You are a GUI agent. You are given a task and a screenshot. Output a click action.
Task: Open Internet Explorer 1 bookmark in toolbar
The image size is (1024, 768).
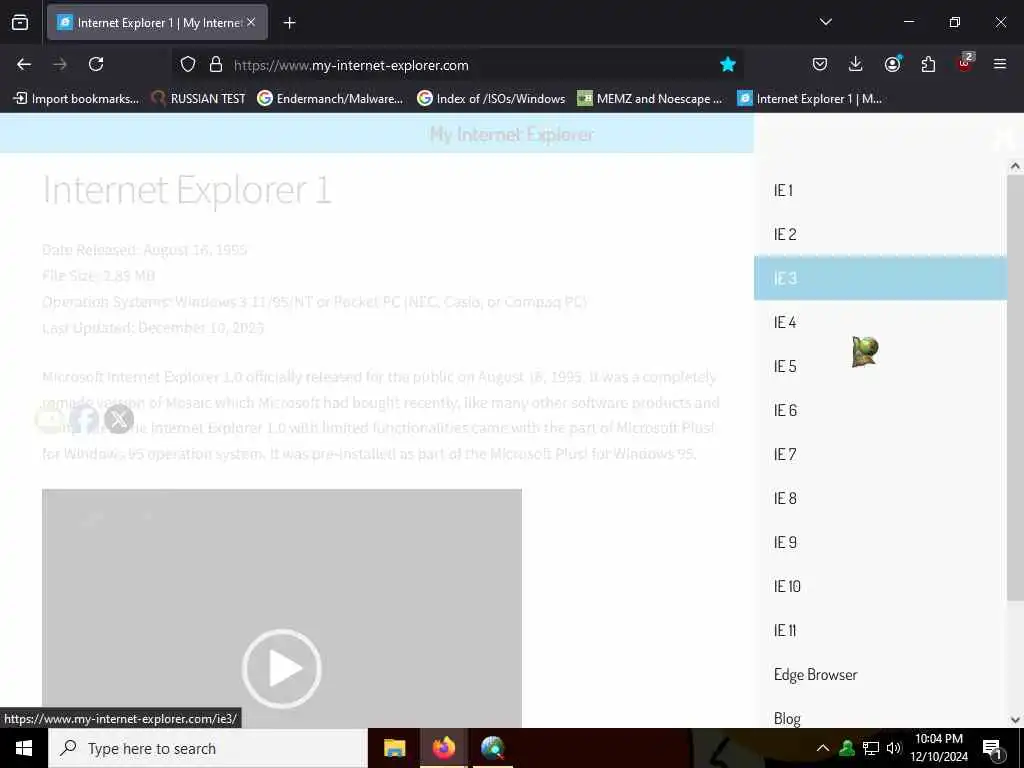[810, 99]
